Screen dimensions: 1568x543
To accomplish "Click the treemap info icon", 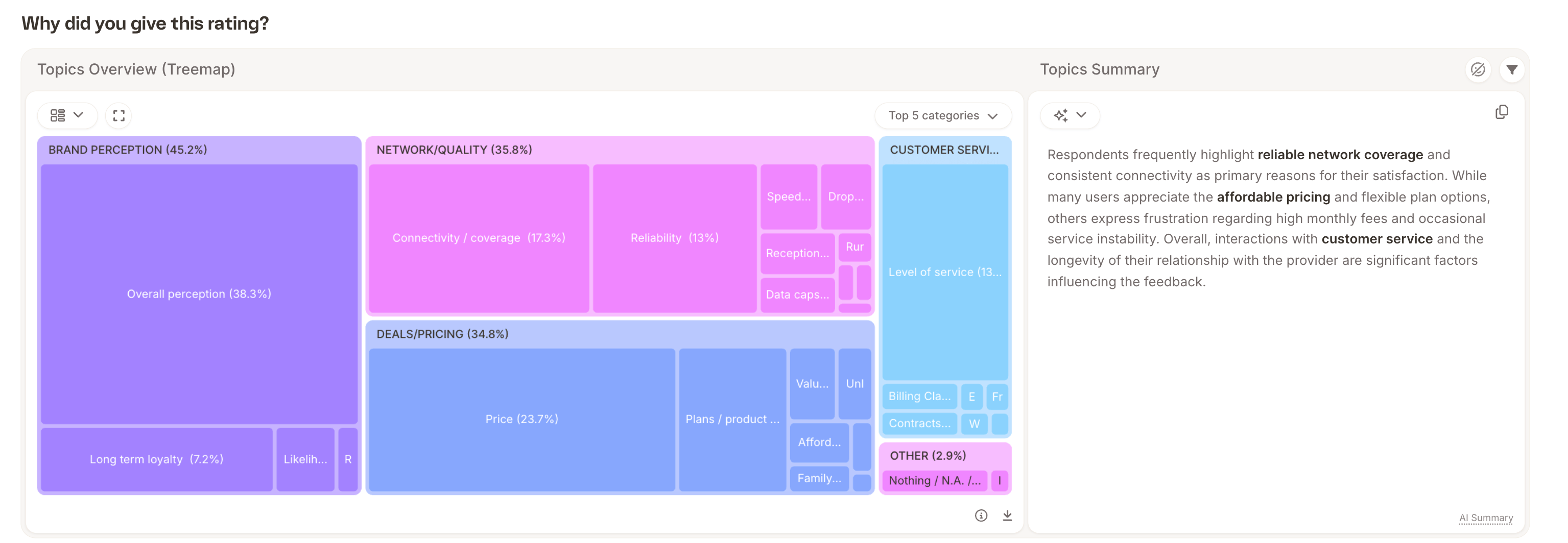I will click(981, 515).
